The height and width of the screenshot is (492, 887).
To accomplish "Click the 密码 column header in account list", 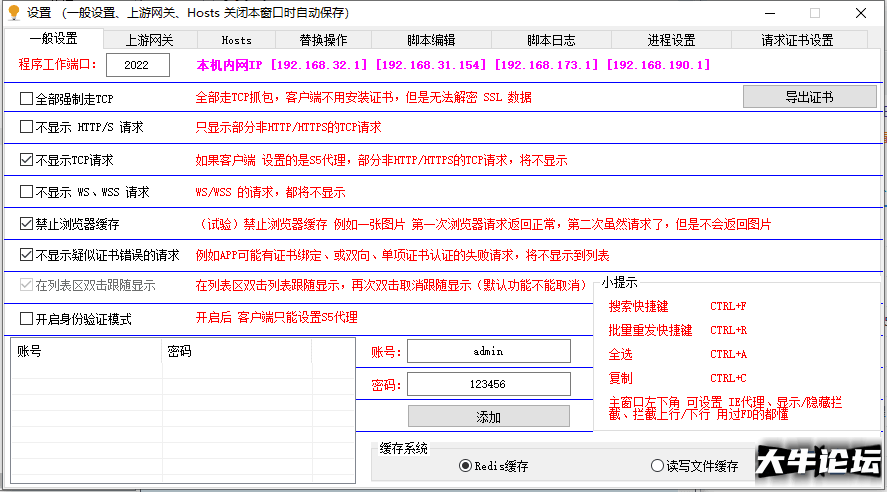I will [x=236, y=351].
